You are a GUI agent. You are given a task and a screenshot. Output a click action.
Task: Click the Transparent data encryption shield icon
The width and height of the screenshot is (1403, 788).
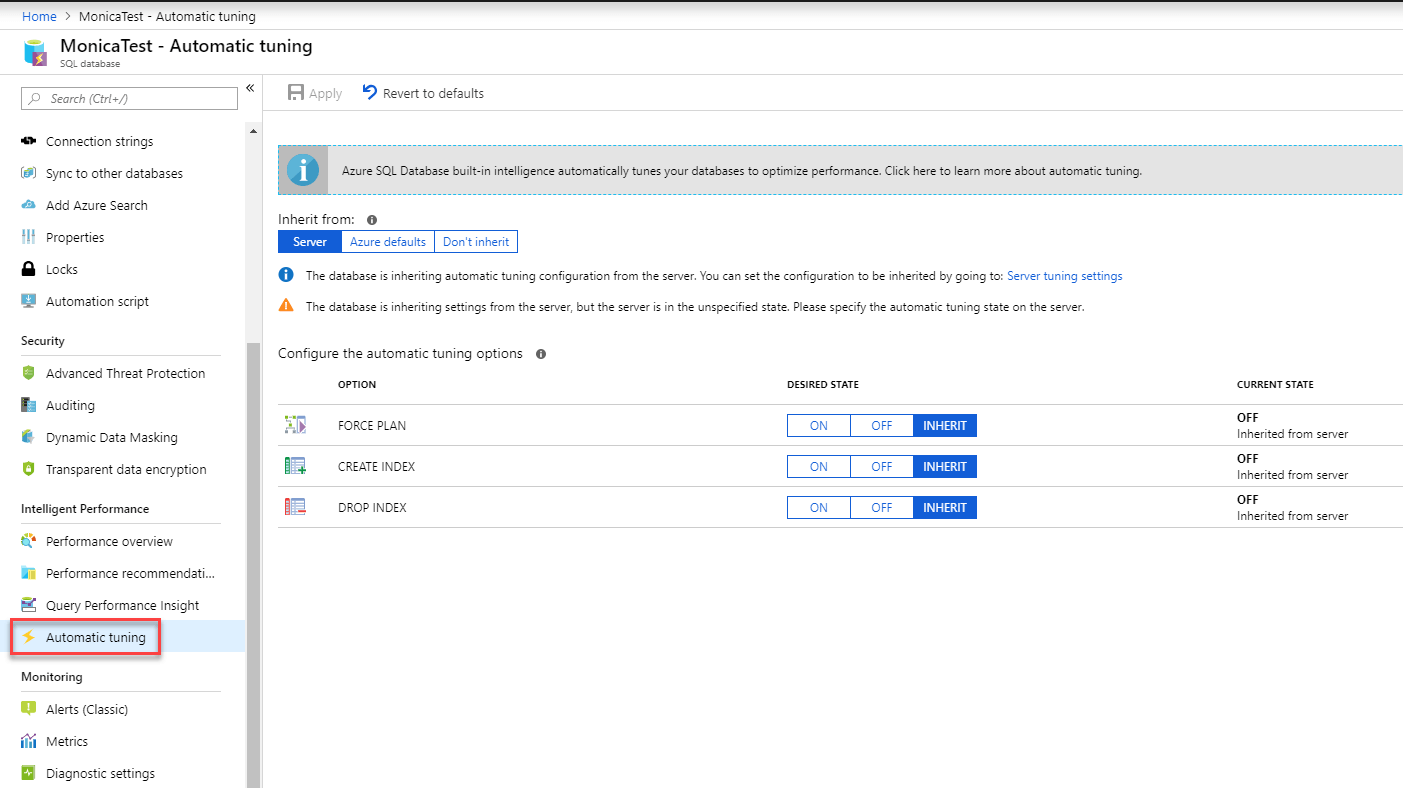pos(29,469)
